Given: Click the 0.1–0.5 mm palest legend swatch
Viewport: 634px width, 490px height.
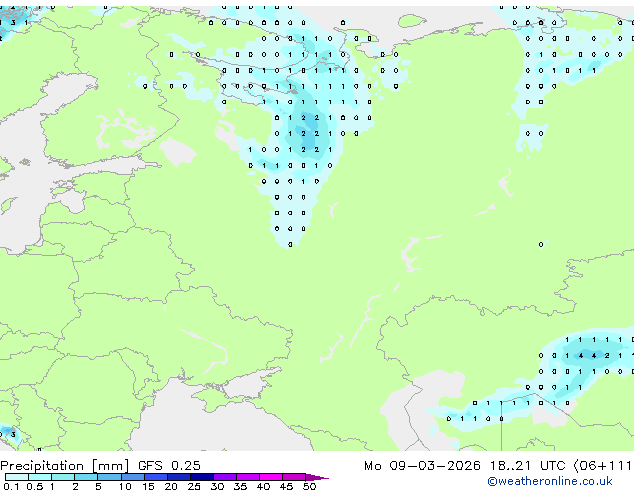Looking at the screenshot, I should tap(17, 477).
